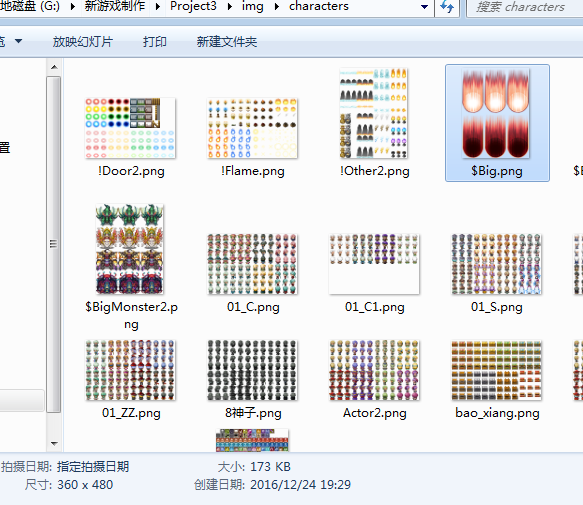Viewport: 583px width, 505px height.
Task: Select the !Flame.png thumbnail
Action: pos(252,128)
